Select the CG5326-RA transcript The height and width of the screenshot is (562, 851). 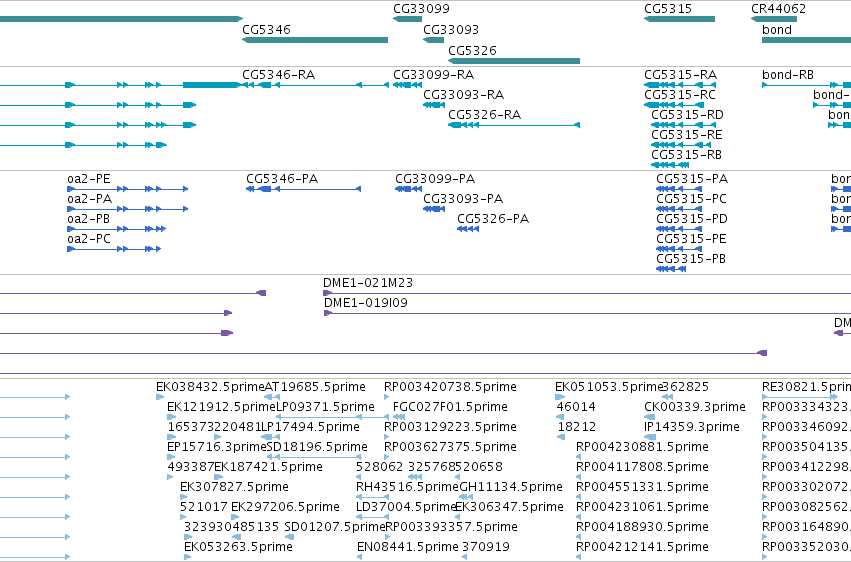click(514, 125)
